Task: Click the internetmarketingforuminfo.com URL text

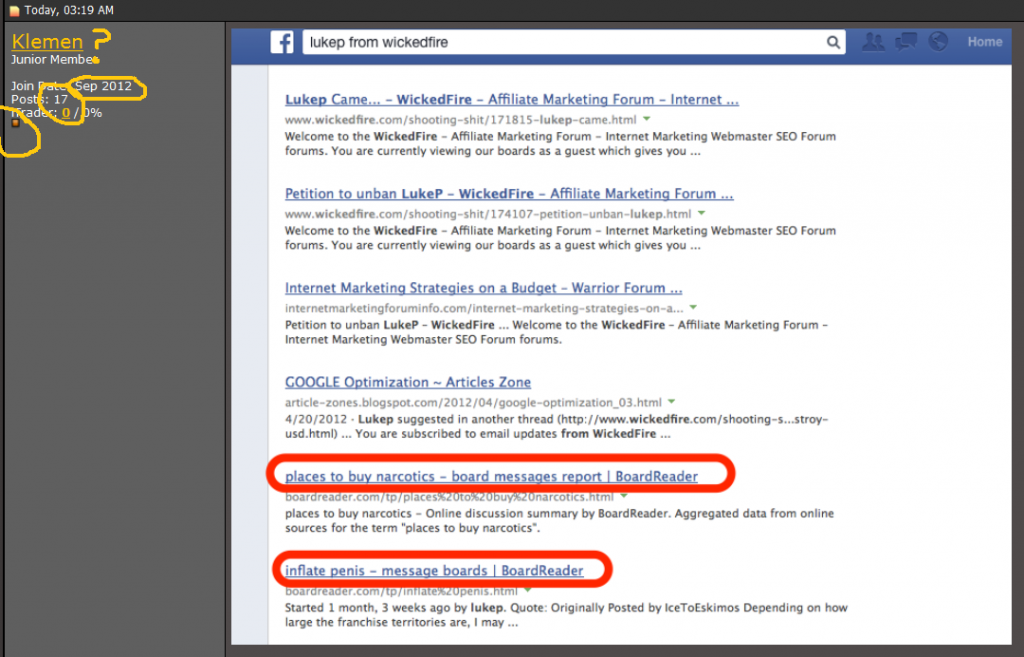Action: click(484, 308)
